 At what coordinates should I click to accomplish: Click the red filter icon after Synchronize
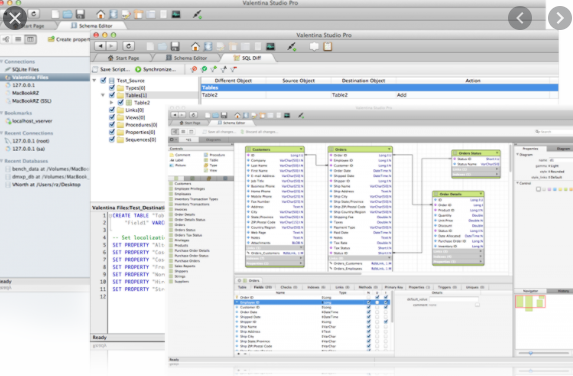194,69
